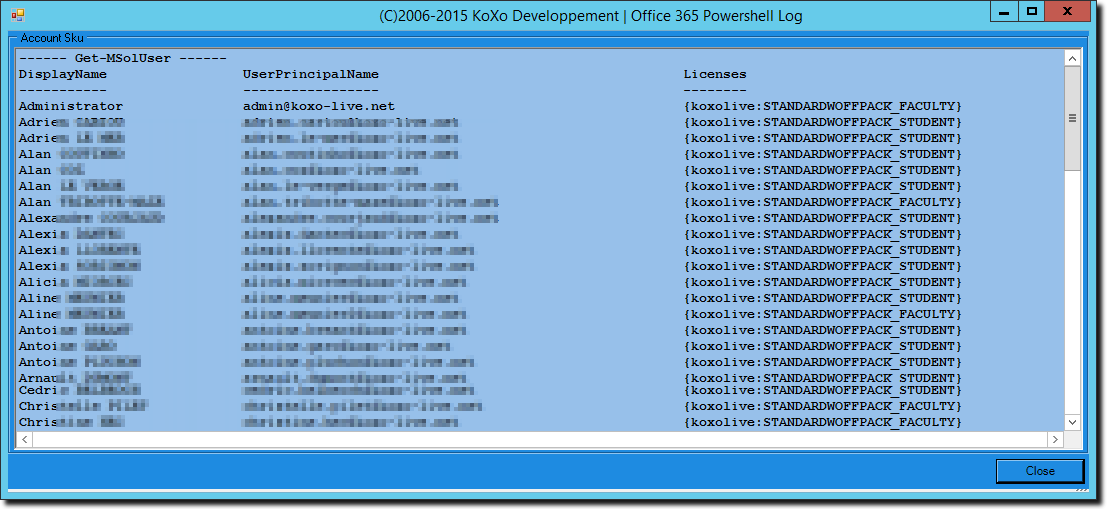This screenshot has width=1107, height=509.
Task: Click the KoXo application icon in title bar
Action: coord(18,14)
